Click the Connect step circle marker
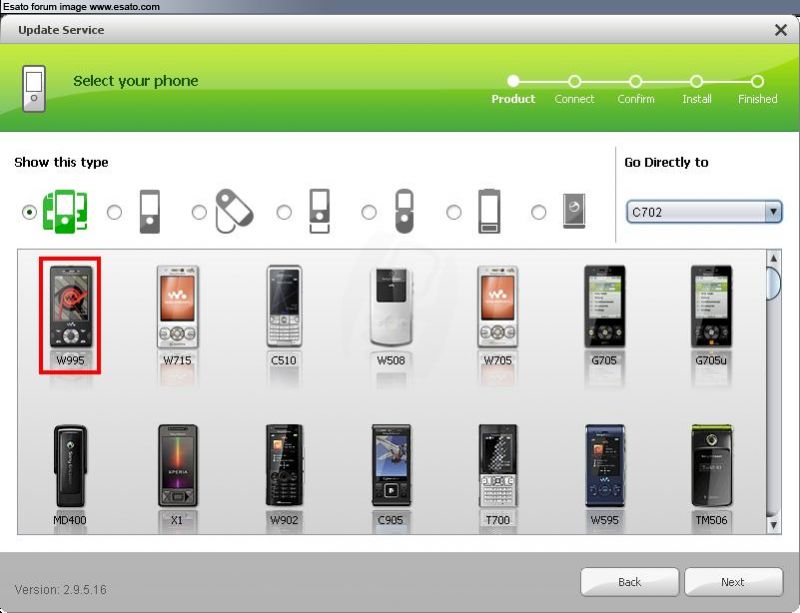Viewport: 800px width, 613px height. pos(574,81)
